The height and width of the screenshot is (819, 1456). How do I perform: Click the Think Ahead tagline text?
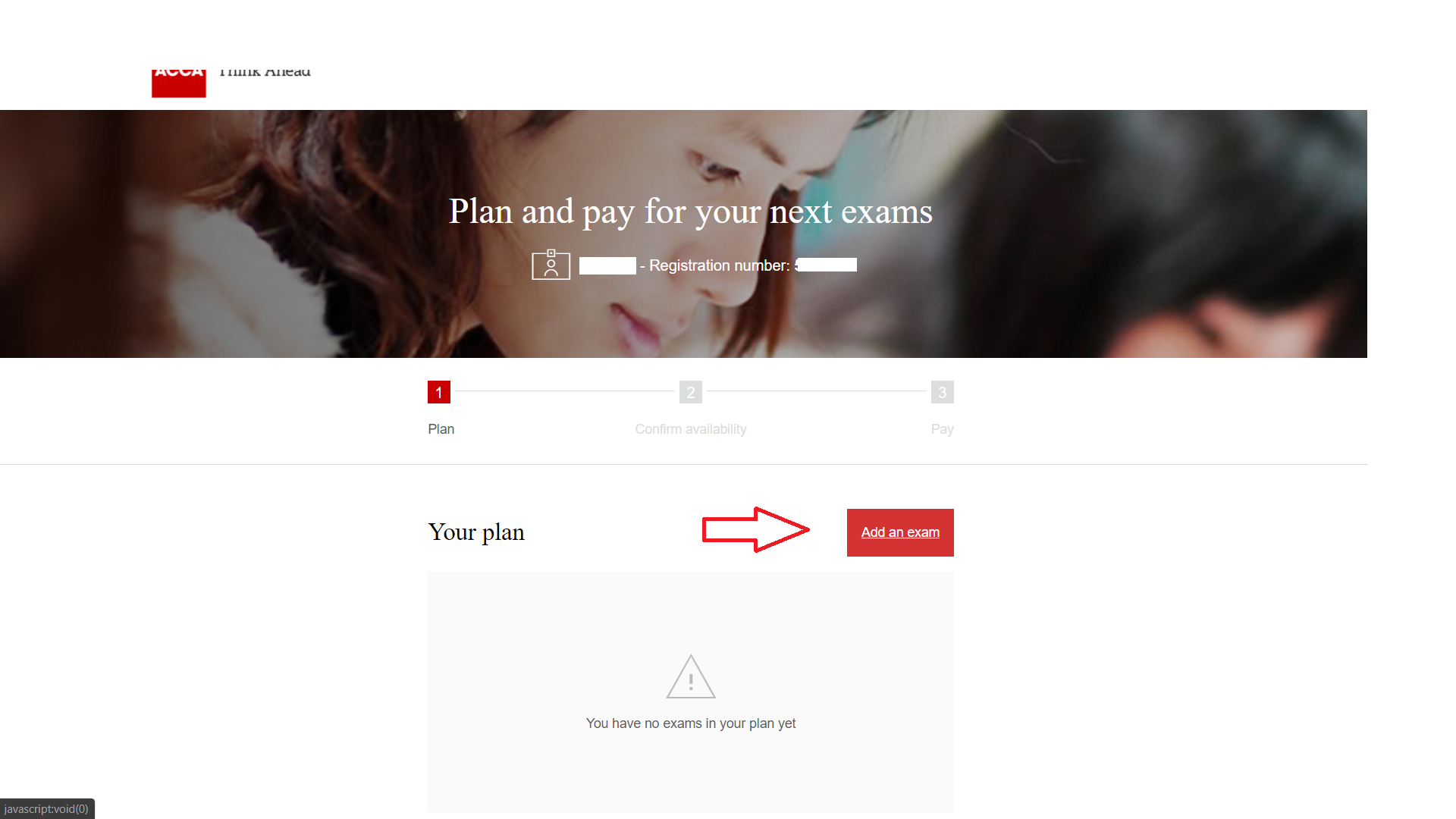coord(265,73)
